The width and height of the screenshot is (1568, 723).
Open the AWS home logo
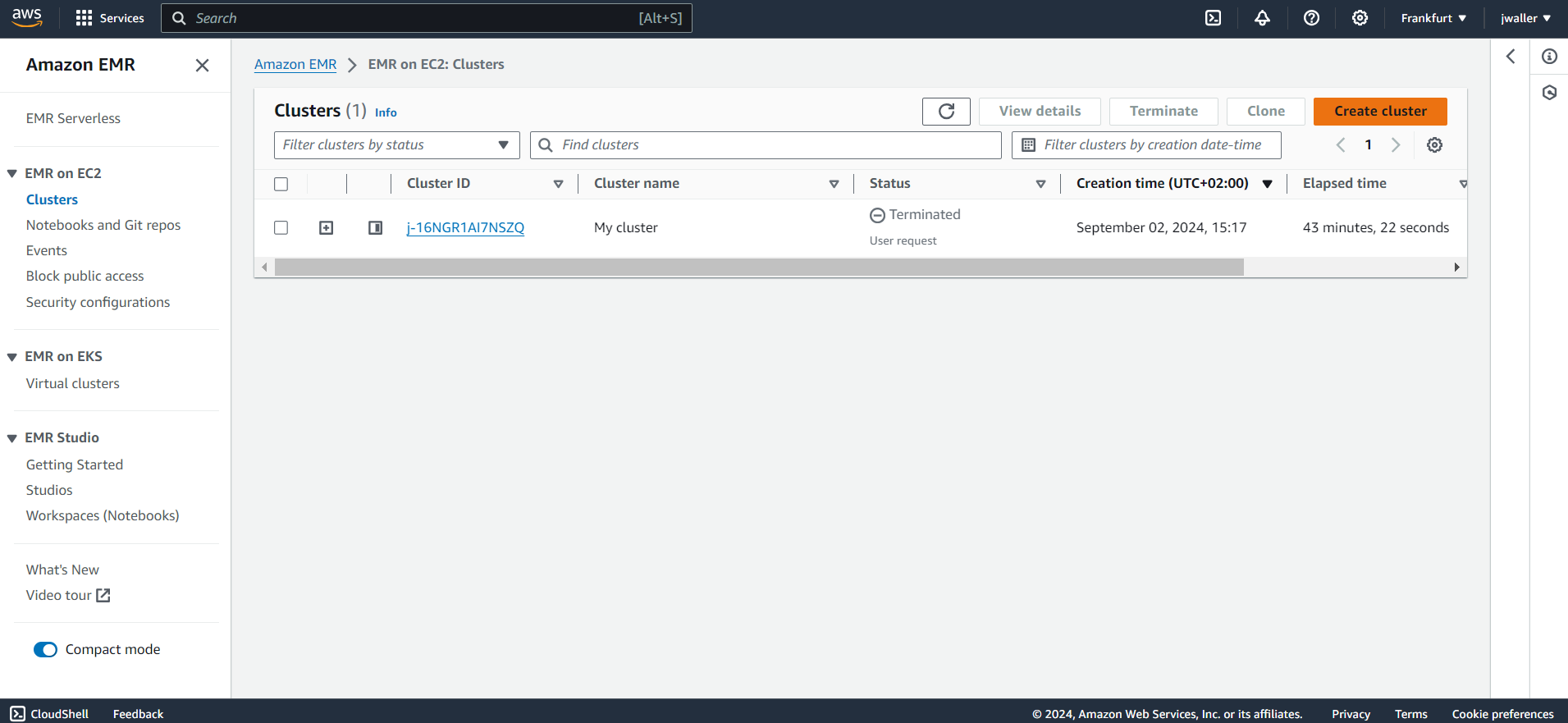coord(27,18)
